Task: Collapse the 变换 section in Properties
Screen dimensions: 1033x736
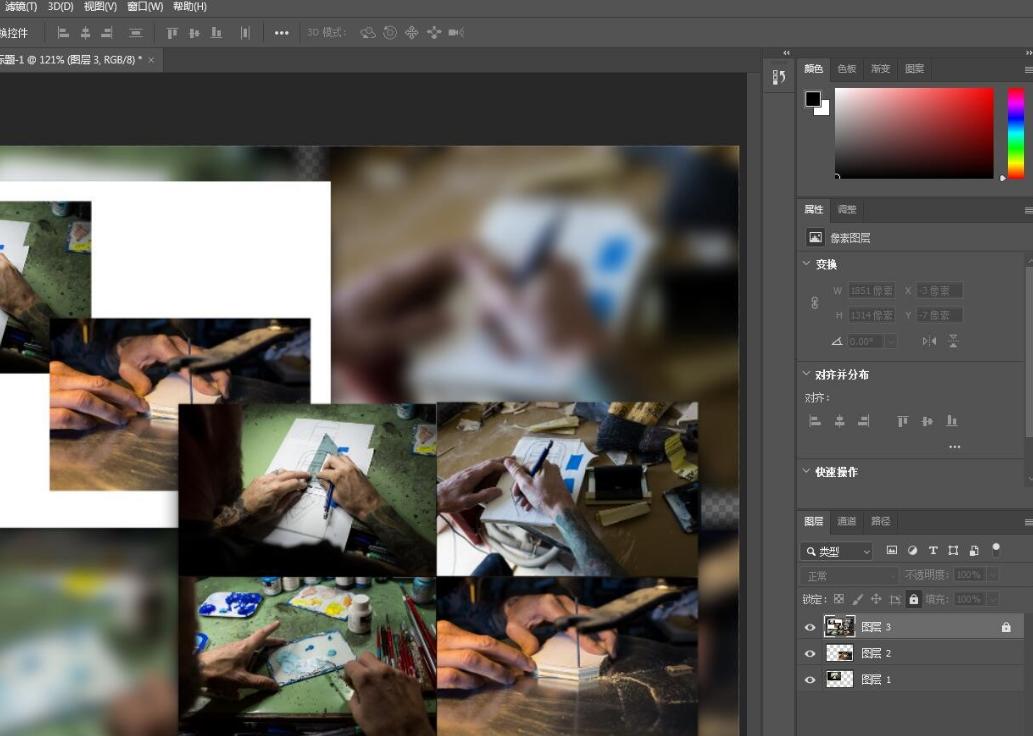Action: pos(805,264)
